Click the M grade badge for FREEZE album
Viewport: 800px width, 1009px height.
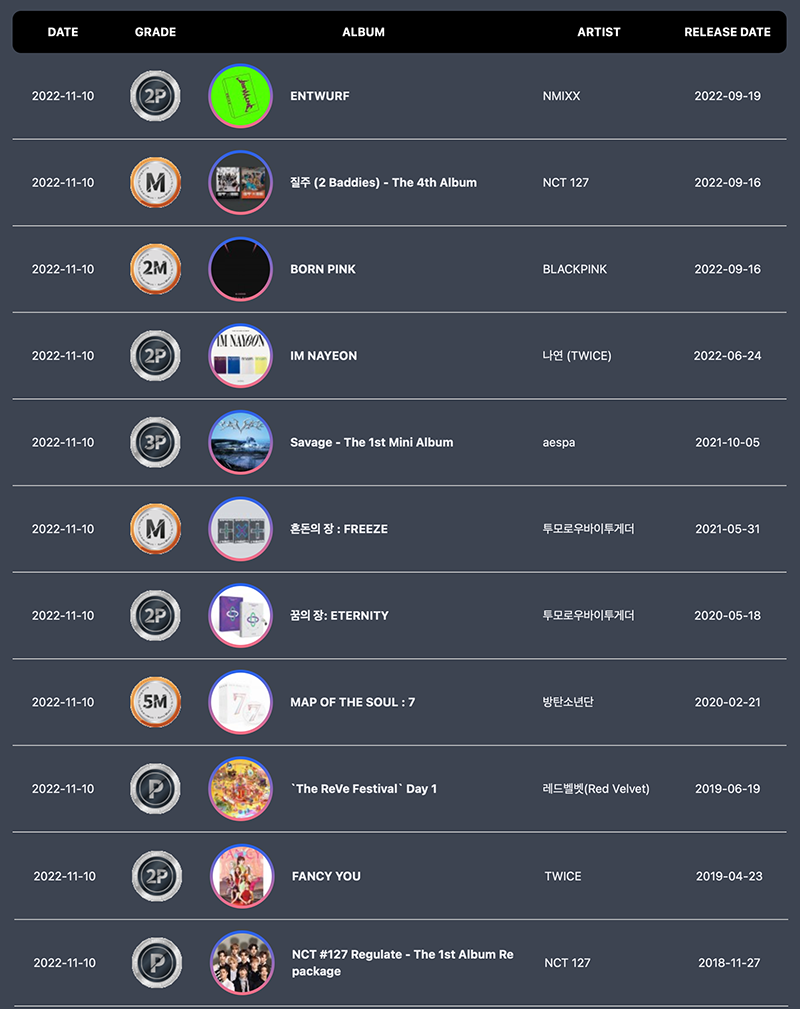click(x=155, y=529)
